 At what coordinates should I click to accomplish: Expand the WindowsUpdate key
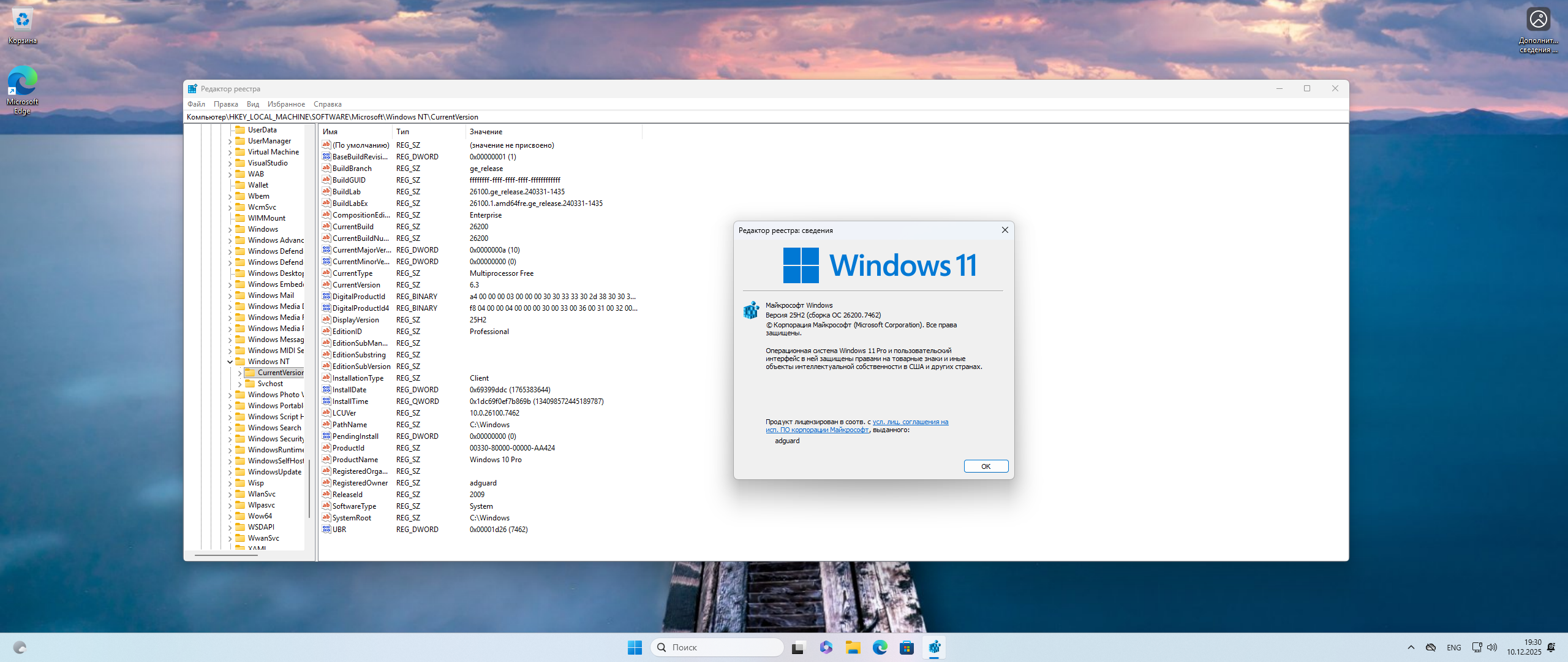(x=230, y=472)
